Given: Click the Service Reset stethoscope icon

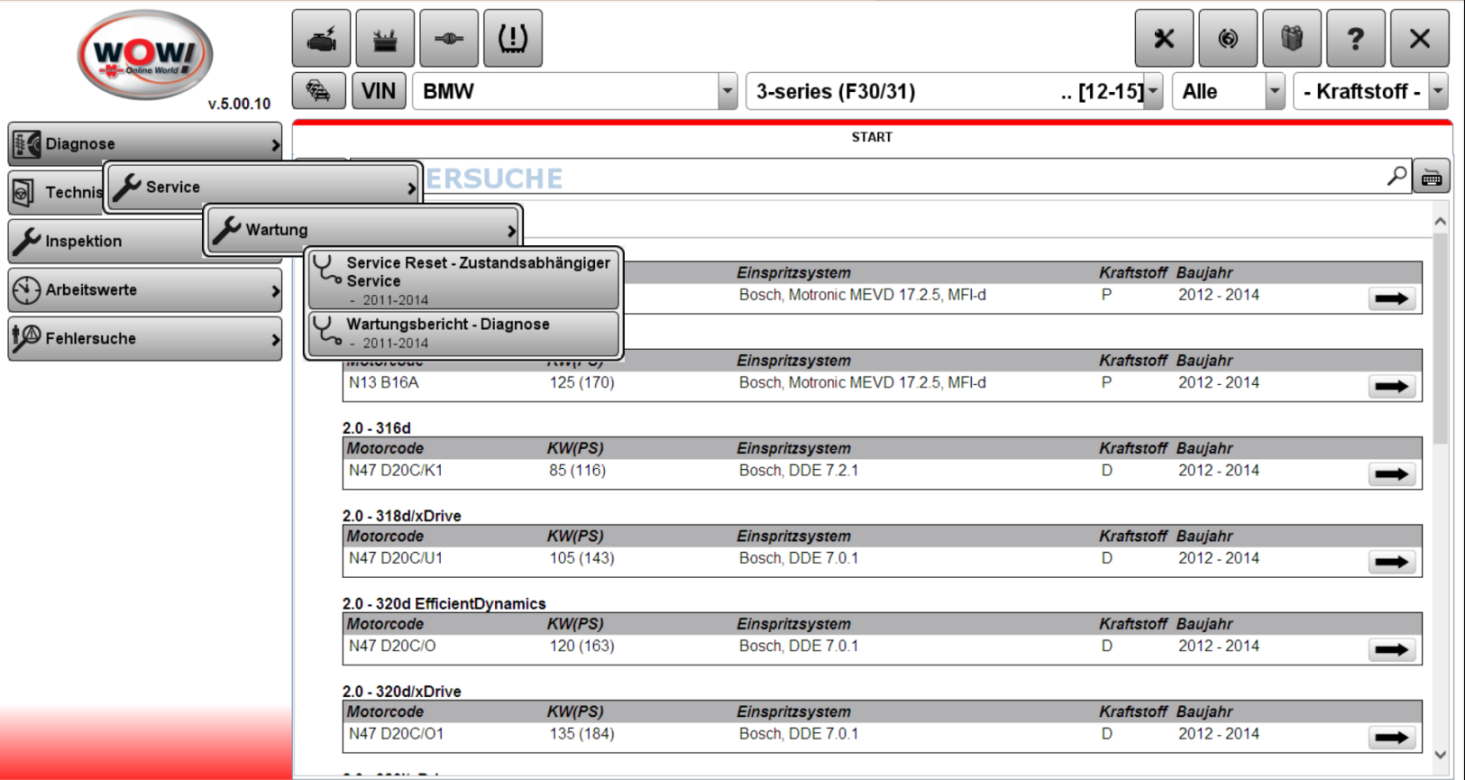Looking at the screenshot, I should click(x=327, y=271).
